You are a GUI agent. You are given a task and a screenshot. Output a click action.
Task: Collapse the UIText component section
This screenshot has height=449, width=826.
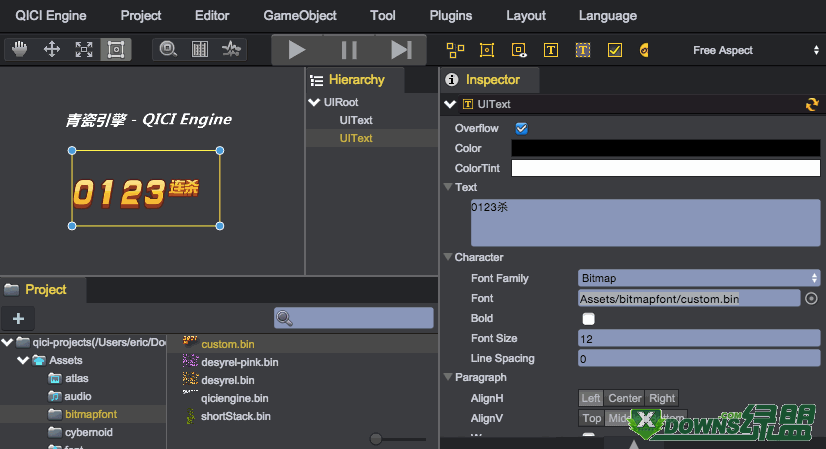click(450, 104)
